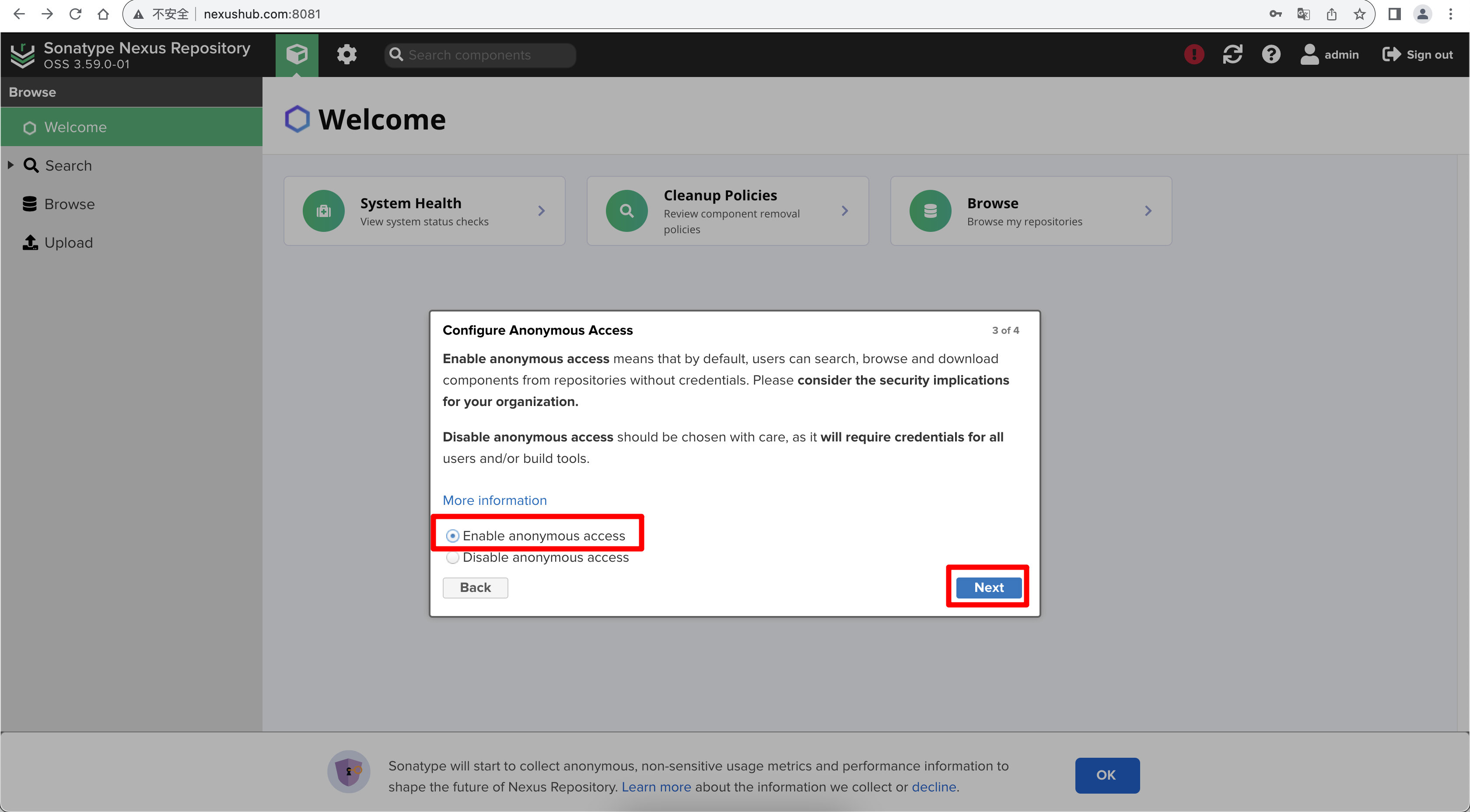Open Learn more link

(656, 787)
